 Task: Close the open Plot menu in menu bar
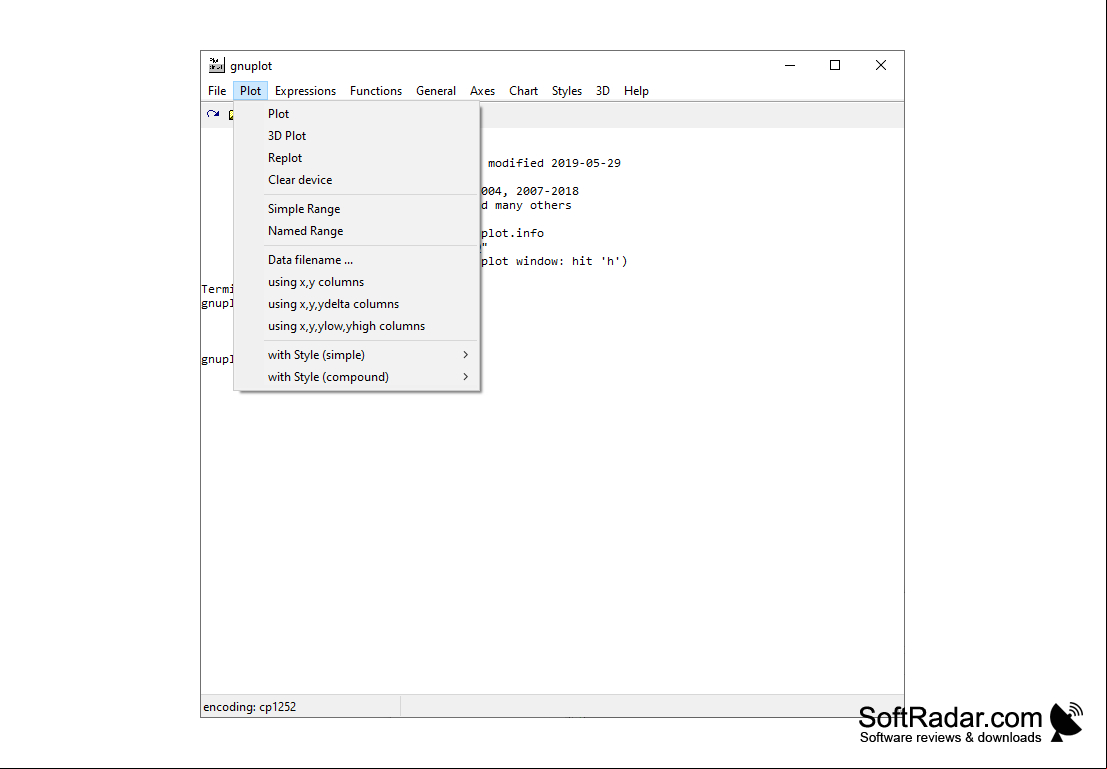tap(251, 91)
